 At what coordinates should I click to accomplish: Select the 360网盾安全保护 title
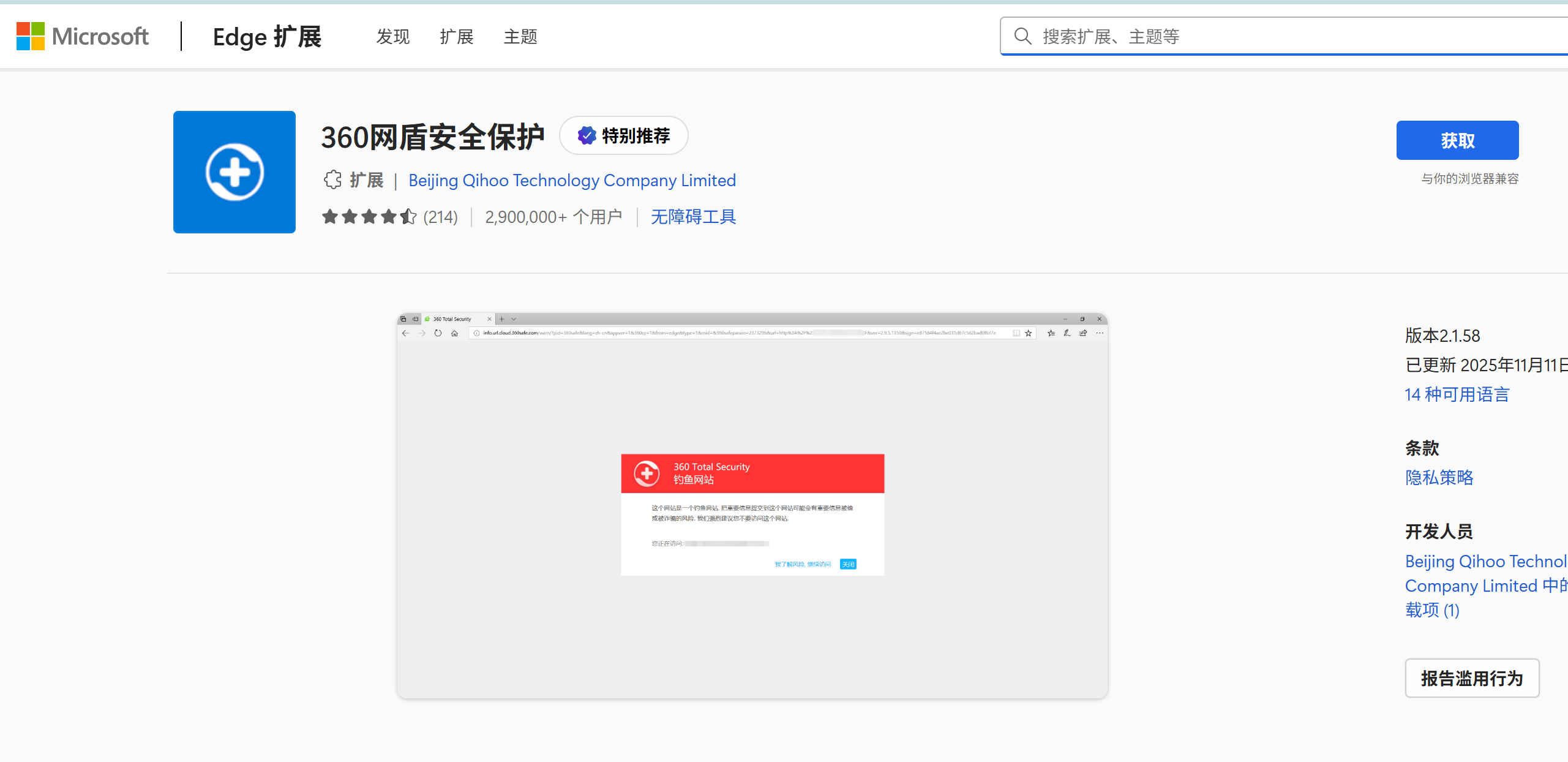(433, 137)
